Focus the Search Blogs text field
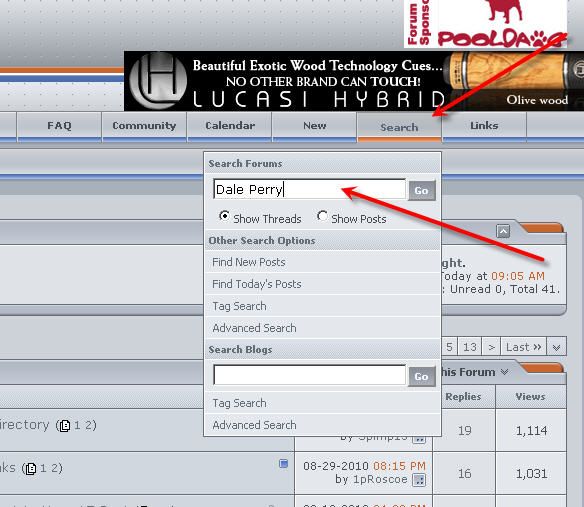The image size is (584, 507). point(310,375)
